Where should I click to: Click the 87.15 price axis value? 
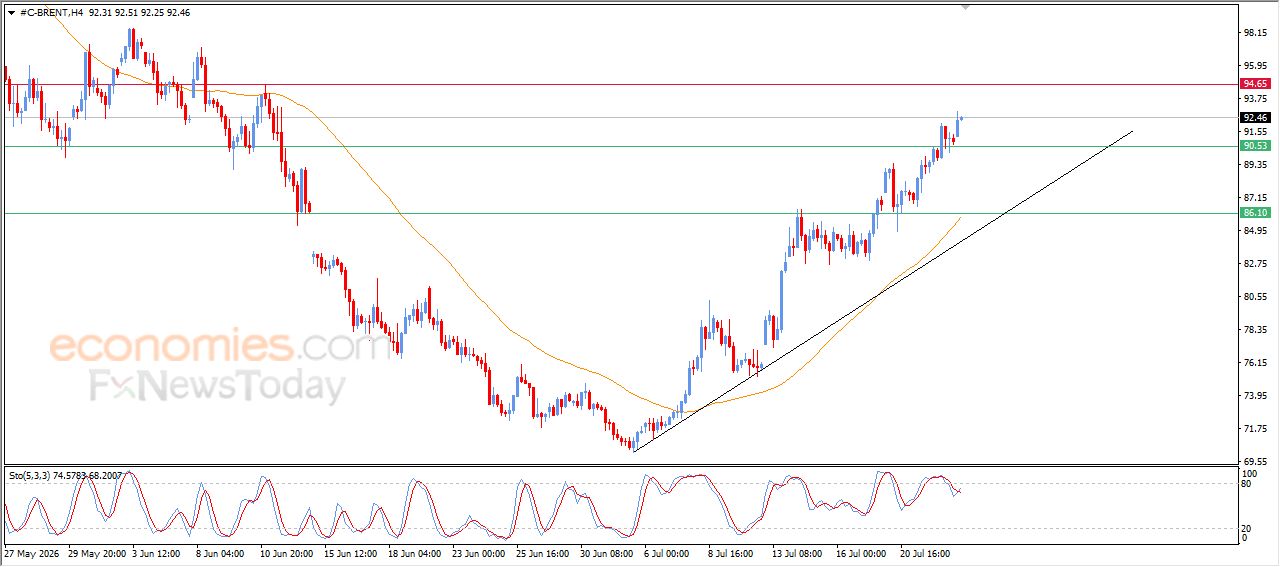click(1255, 198)
